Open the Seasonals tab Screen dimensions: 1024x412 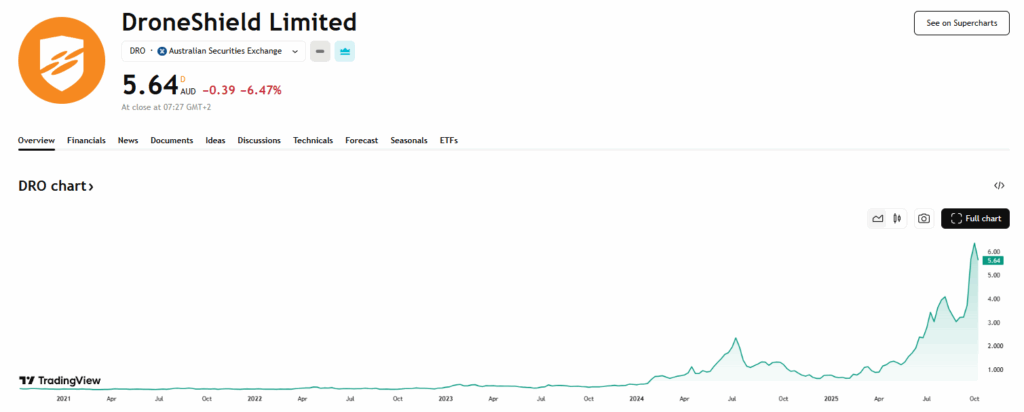409,141
